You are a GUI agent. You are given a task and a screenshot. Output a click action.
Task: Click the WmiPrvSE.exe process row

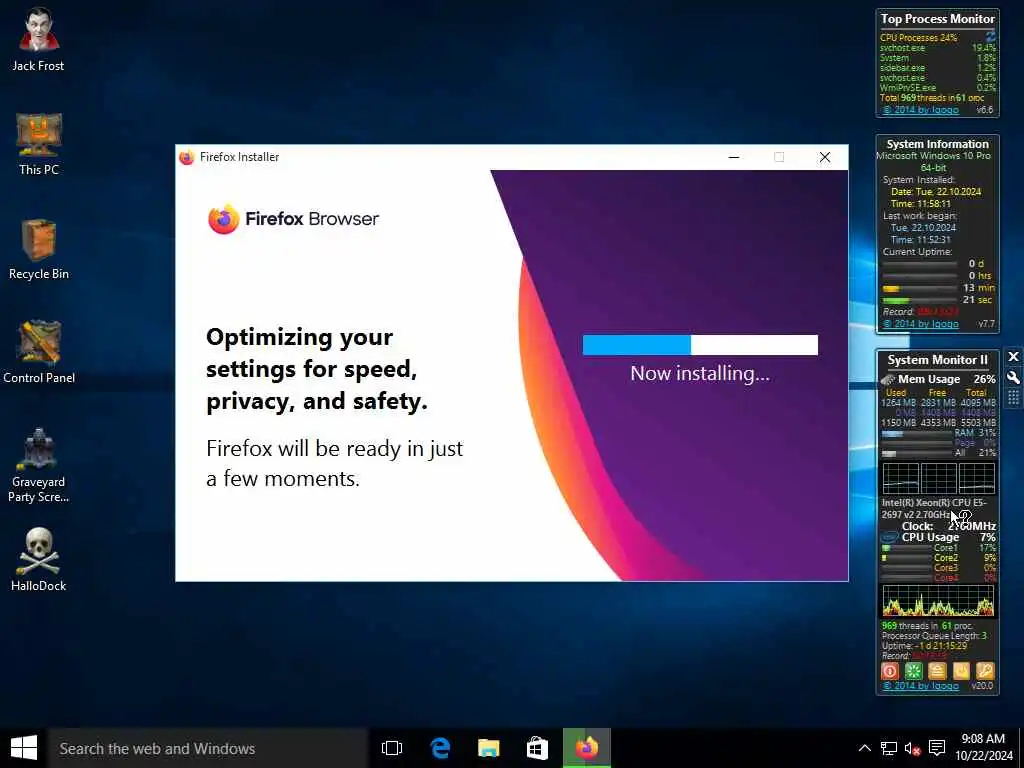coord(938,88)
